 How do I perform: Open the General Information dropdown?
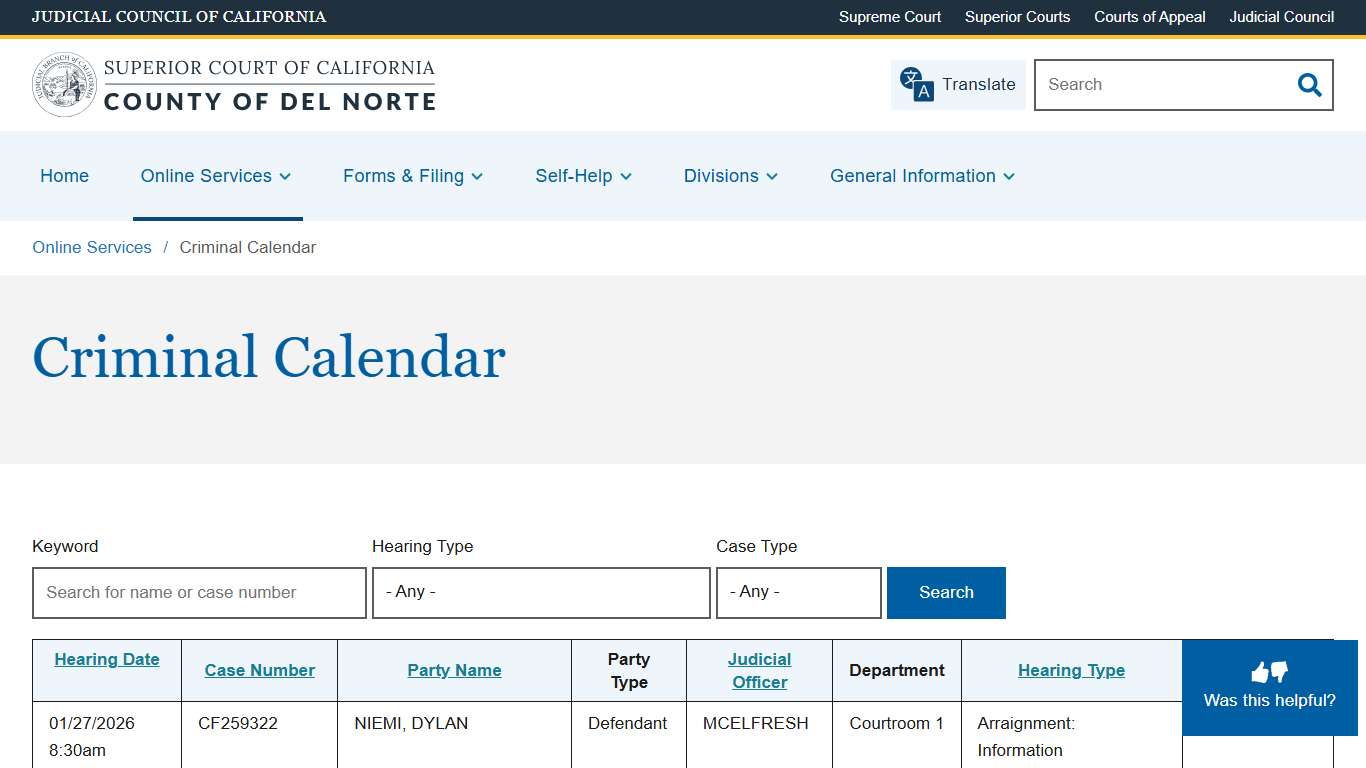pyautogui.click(x=921, y=176)
